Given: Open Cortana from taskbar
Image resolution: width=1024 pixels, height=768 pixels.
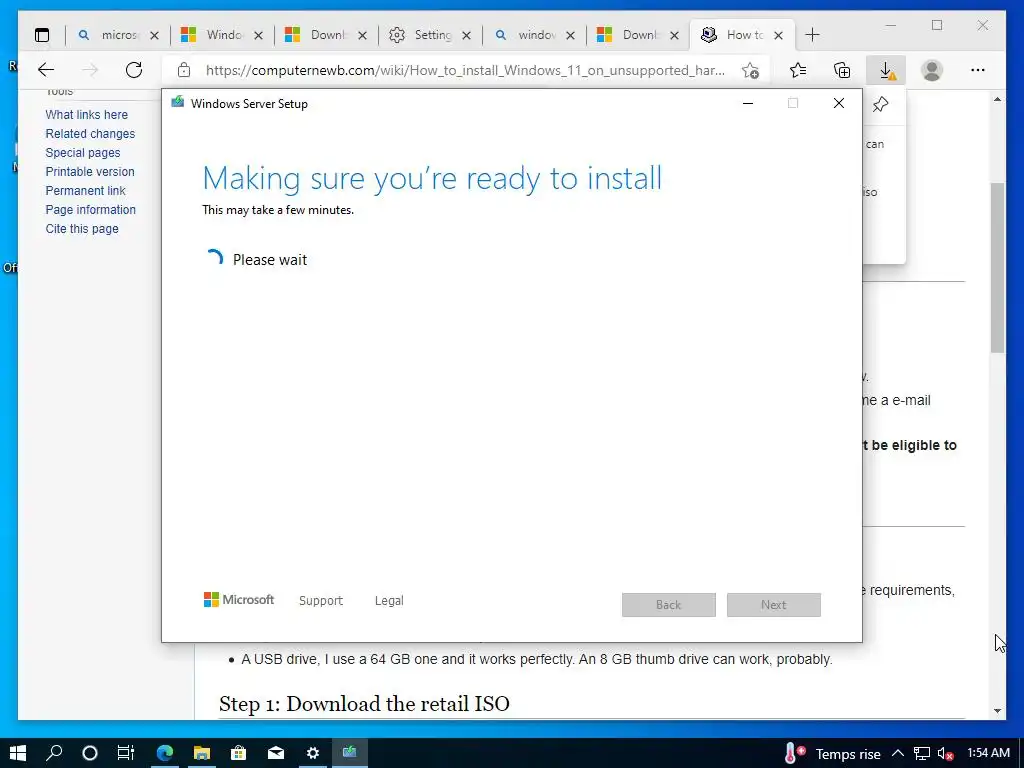Looking at the screenshot, I should click(x=90, y=753).
